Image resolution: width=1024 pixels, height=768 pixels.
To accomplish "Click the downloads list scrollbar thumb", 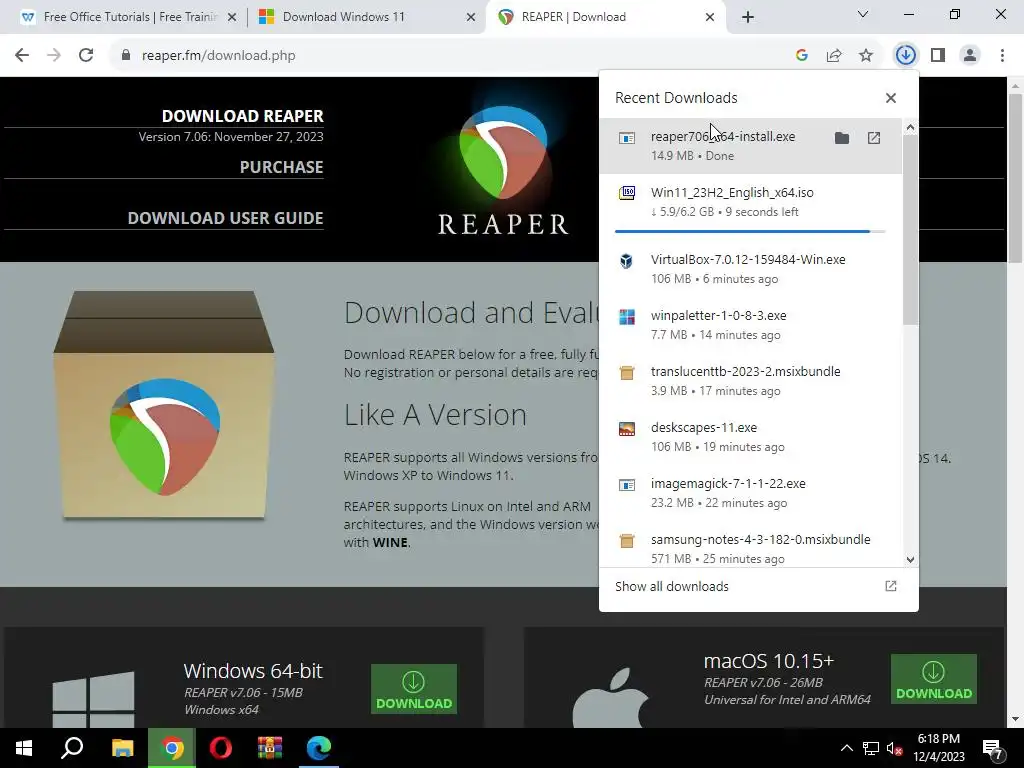I will tap(910, 230).
